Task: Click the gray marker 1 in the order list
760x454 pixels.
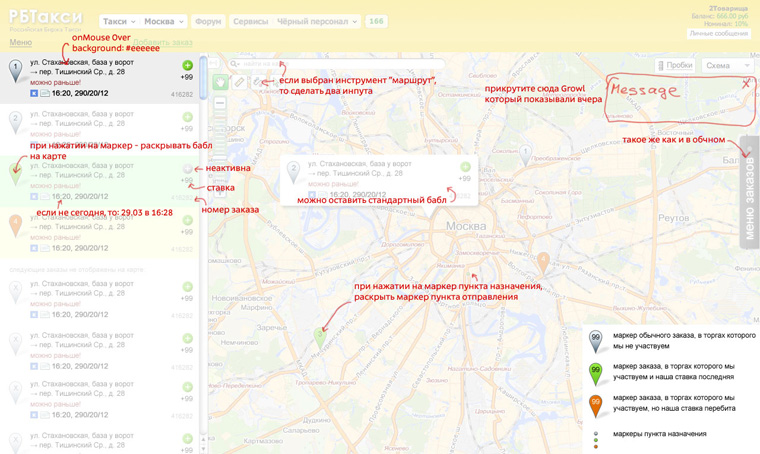Action: (16, 71)
